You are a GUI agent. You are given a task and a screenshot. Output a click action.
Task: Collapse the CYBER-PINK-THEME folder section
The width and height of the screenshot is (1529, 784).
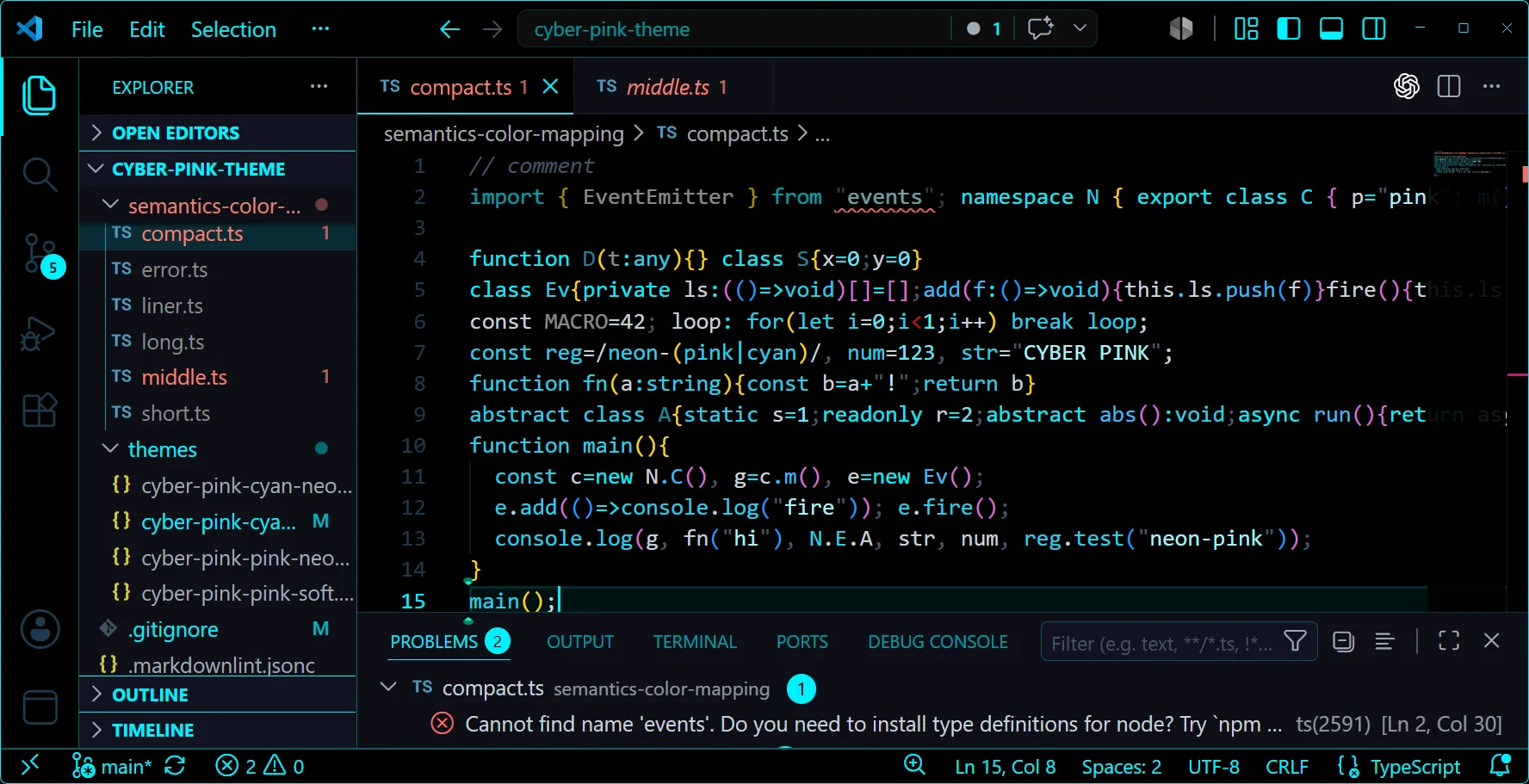219,169
